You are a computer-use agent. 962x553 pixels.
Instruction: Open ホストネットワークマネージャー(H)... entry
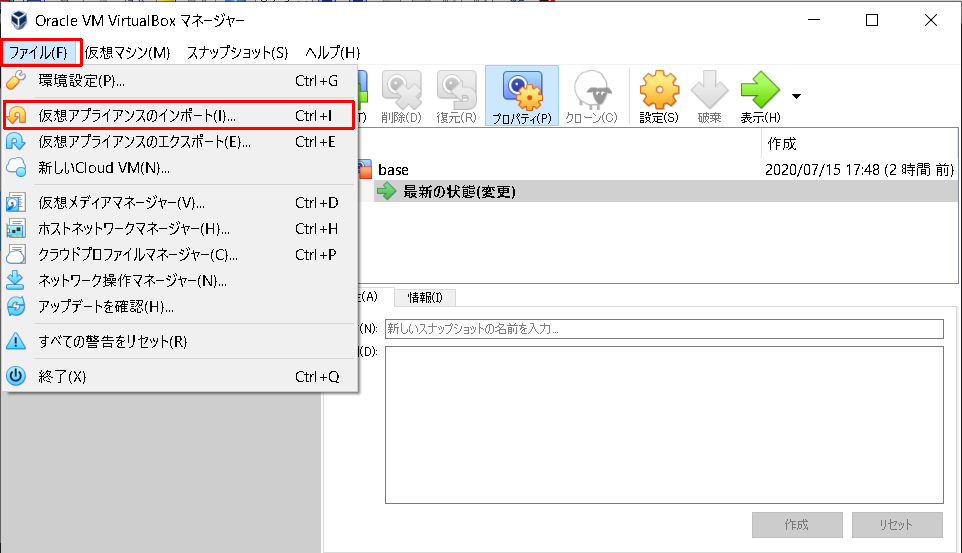tap(180, 228)
